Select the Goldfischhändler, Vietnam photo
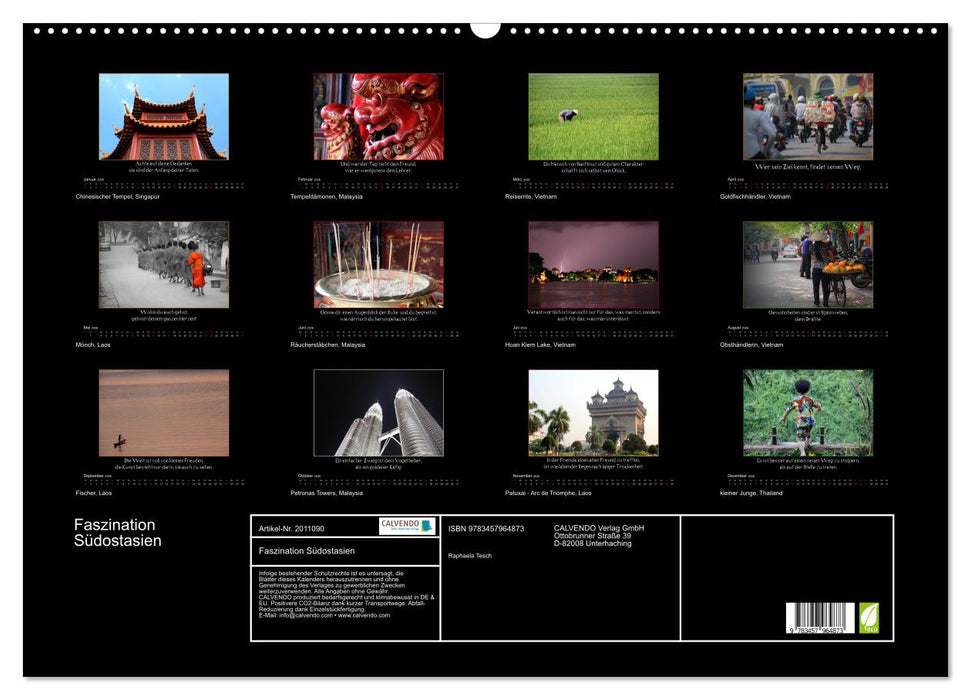This screenshot has width=971, height=700. (807, 116)
